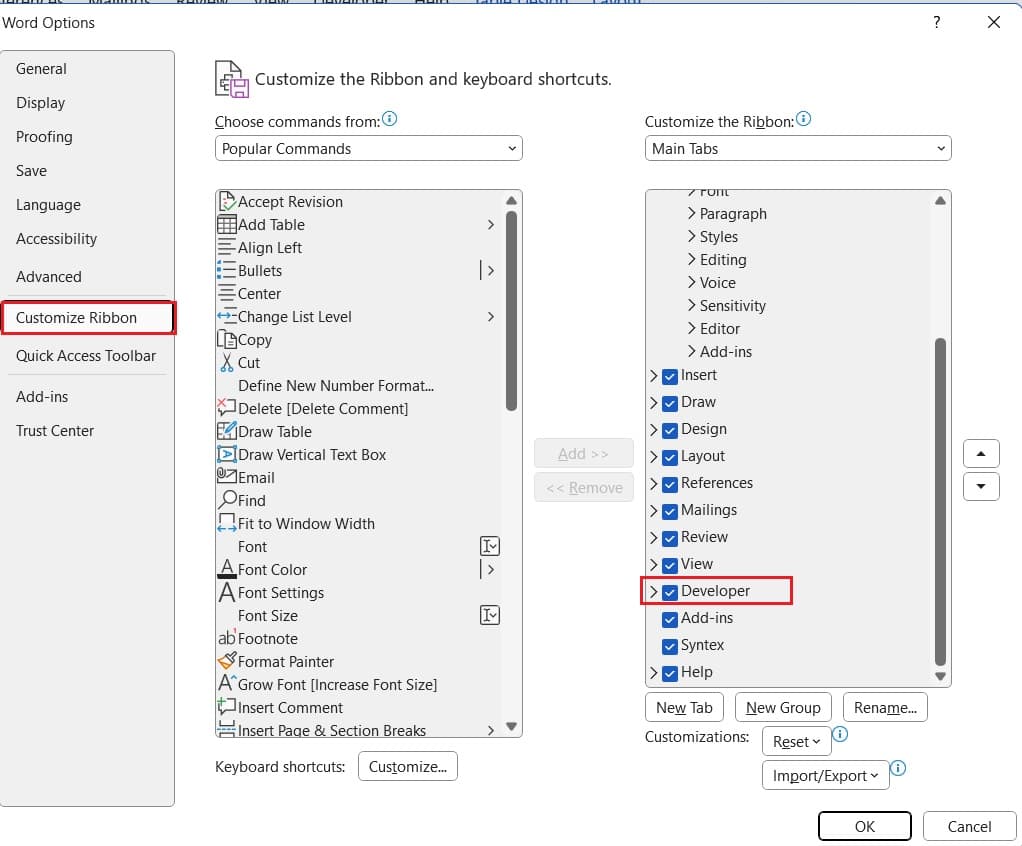The height and width of the screenshot is (846, 1022).
Task: Open Quick Access Toolbar settings
Action: [86, 356]
